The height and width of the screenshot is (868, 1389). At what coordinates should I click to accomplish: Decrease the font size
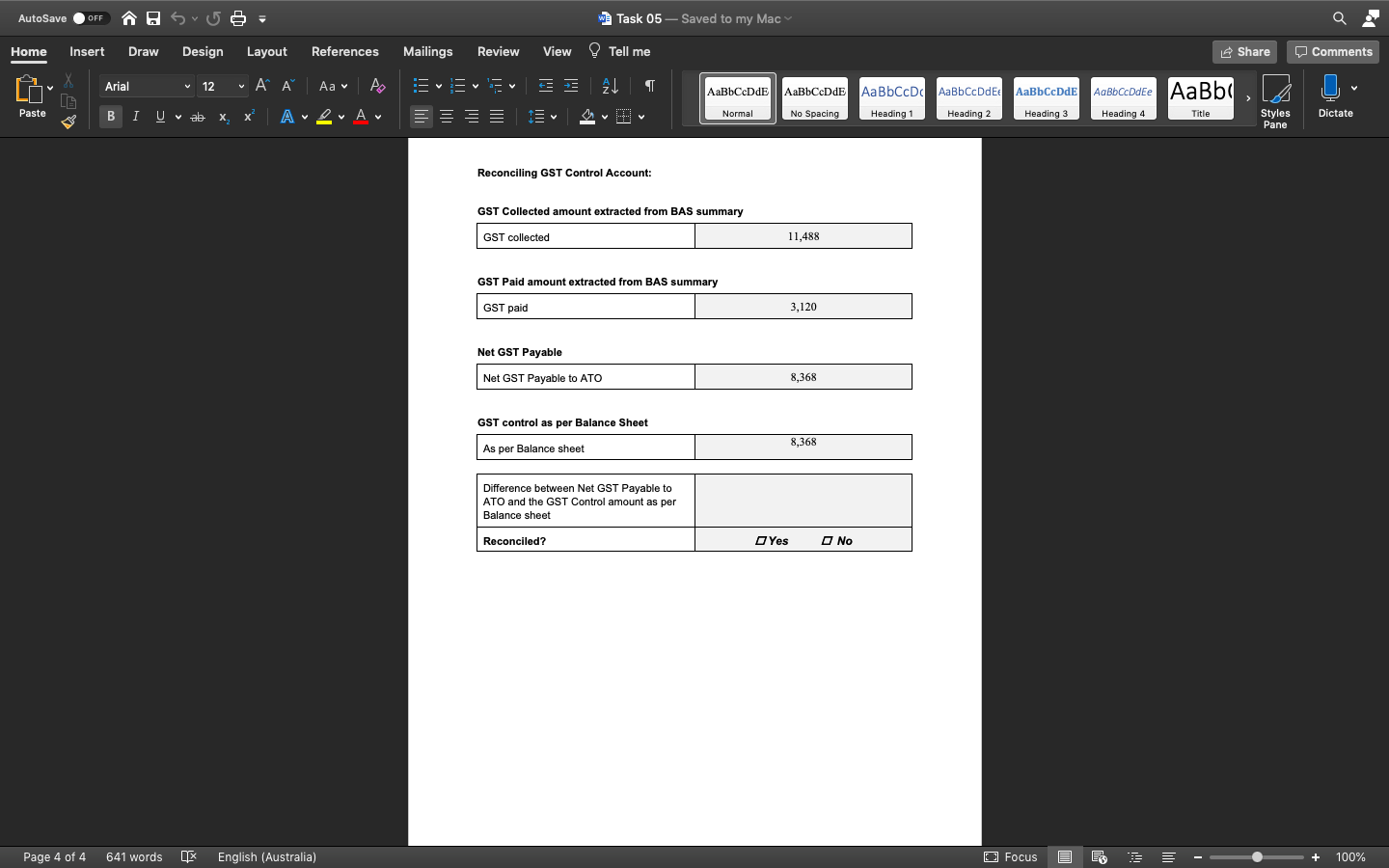[x=287, y=86]
